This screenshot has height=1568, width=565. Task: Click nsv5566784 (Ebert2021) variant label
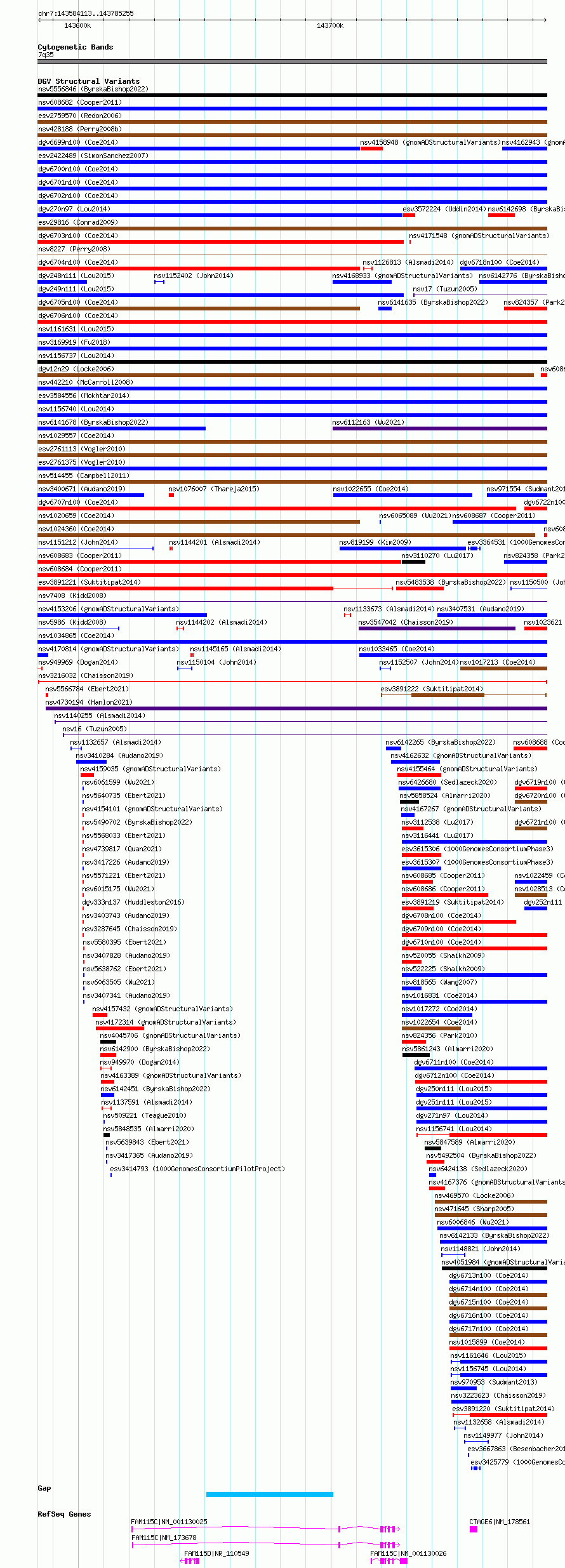[87, 689]
